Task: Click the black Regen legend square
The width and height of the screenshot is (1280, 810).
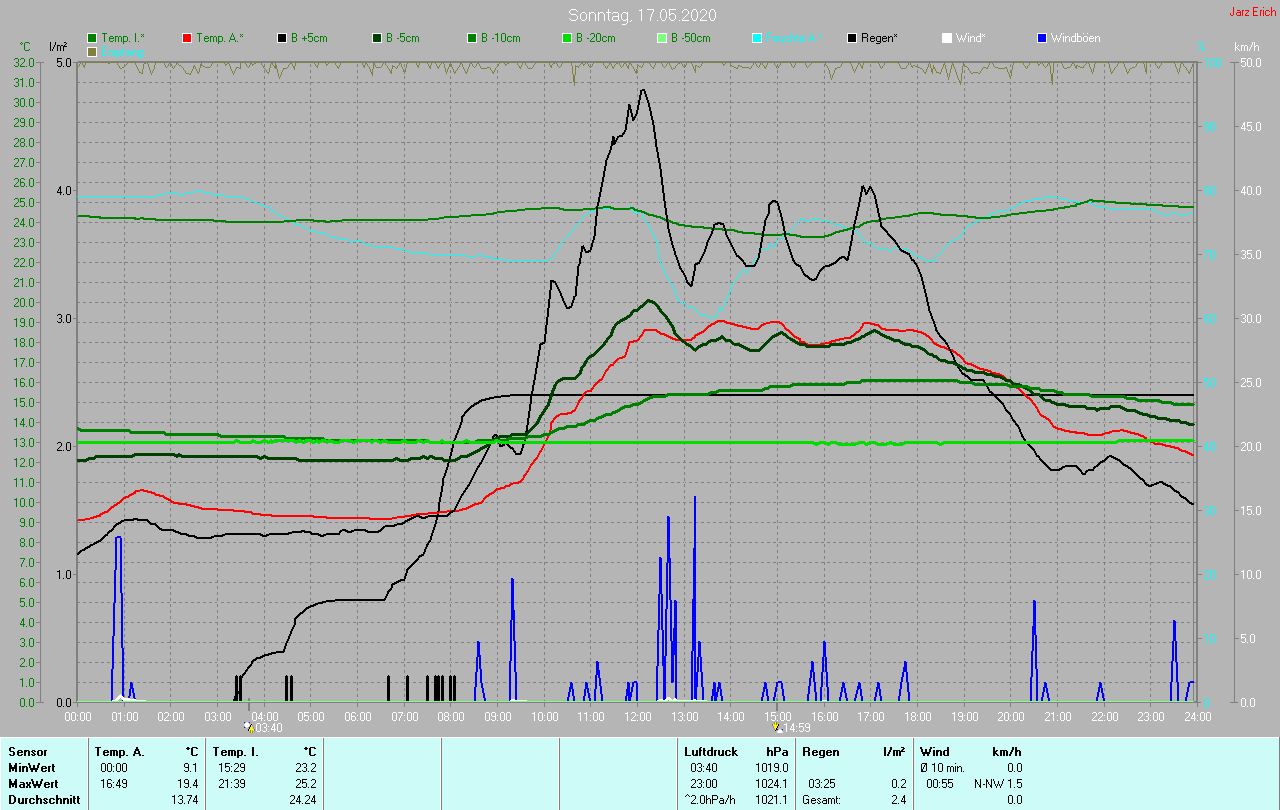Action: click(852, 38)
